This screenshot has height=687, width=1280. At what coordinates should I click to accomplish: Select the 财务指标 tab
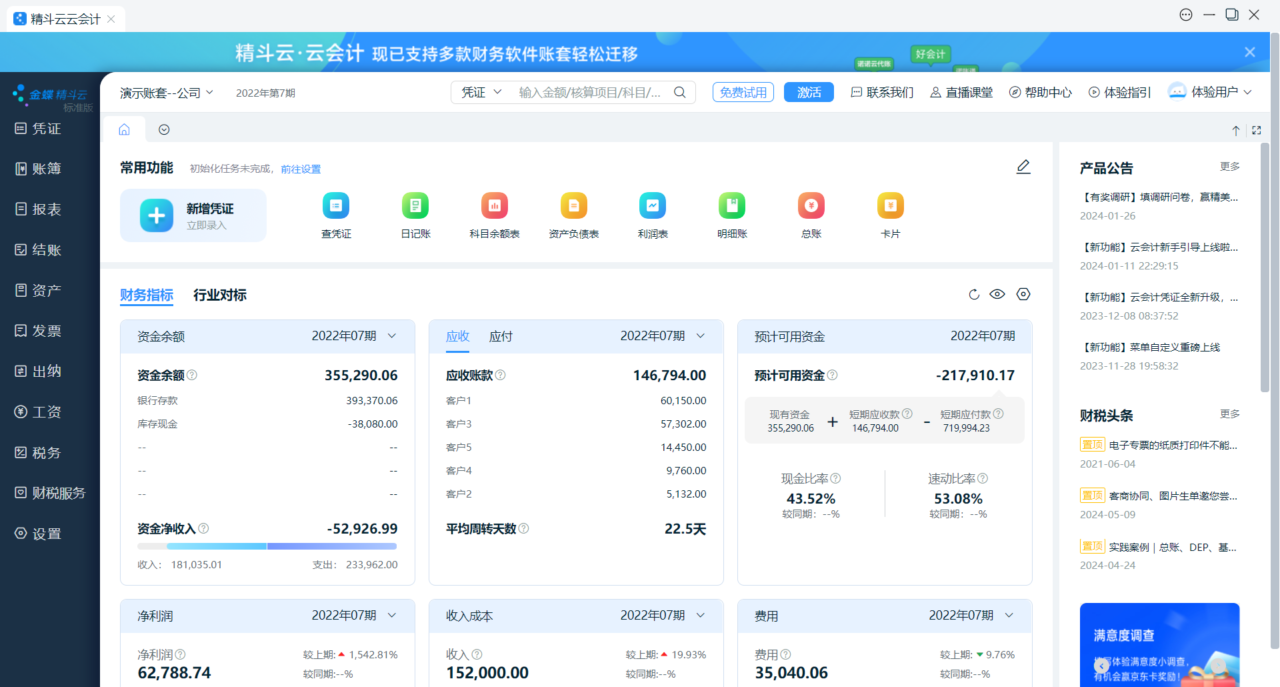pyautogui.click(x=146, y=295)
